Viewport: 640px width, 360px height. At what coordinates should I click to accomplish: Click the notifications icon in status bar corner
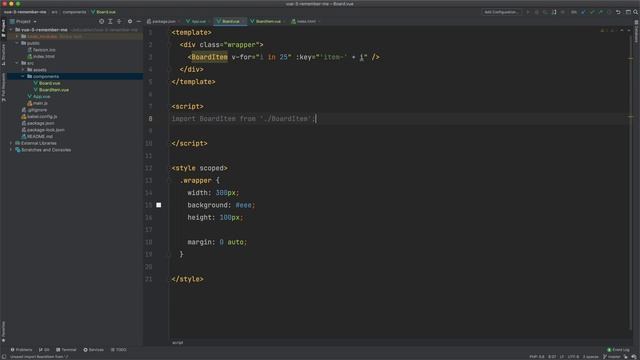pos(635,356)
